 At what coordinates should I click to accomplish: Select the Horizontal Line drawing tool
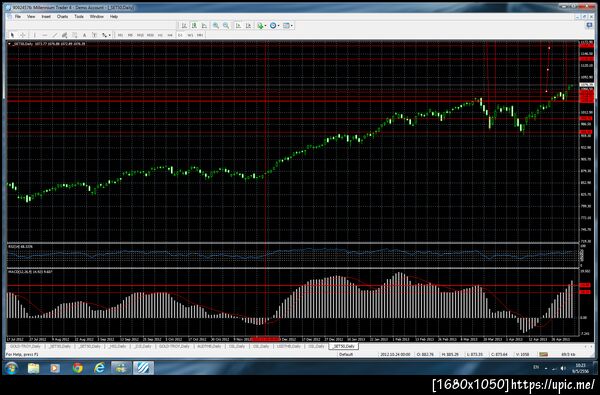click(x=45, y=35)
